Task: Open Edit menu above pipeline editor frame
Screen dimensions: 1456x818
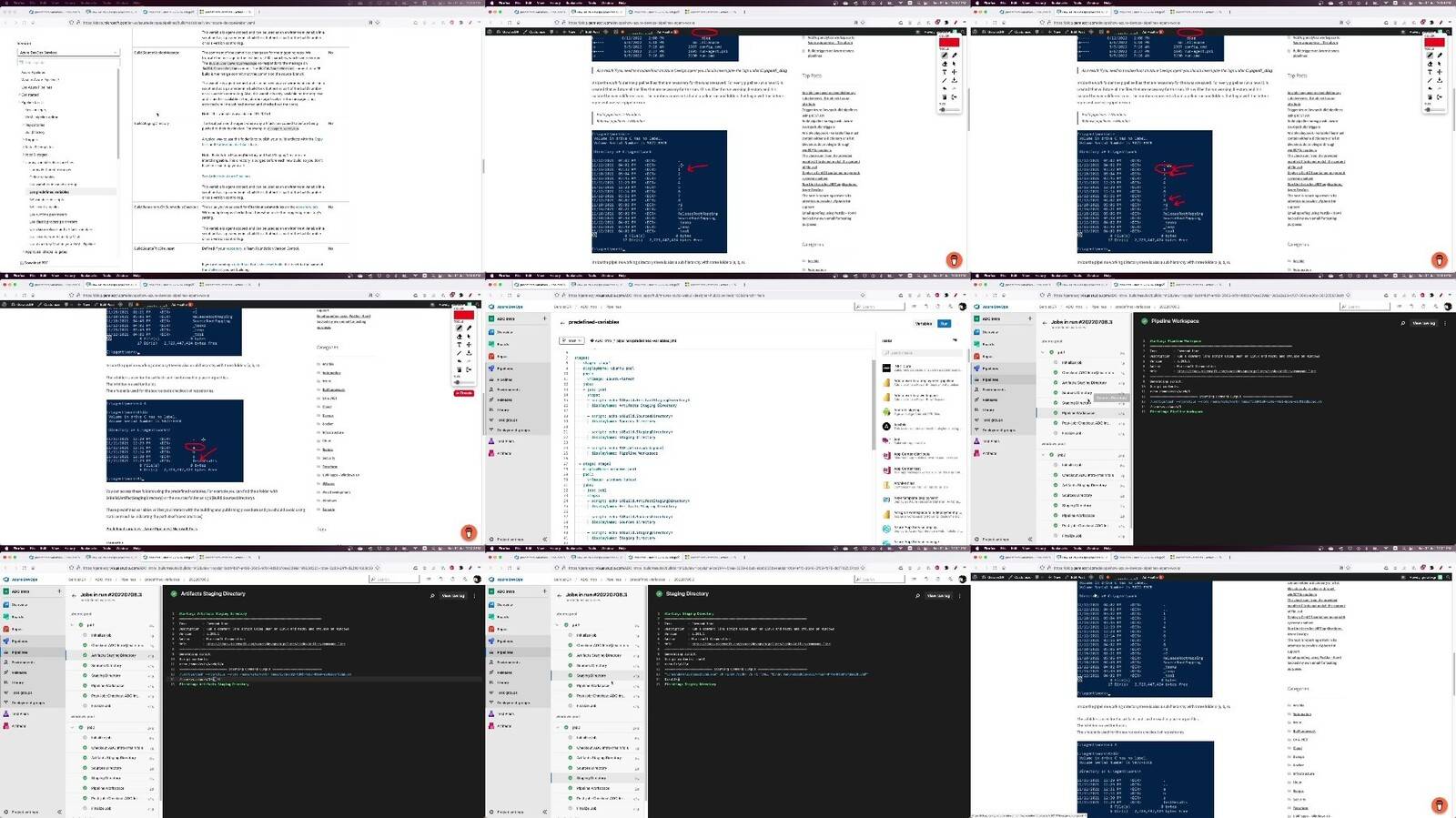Action: pyautogui.click(x=529, y=276)
